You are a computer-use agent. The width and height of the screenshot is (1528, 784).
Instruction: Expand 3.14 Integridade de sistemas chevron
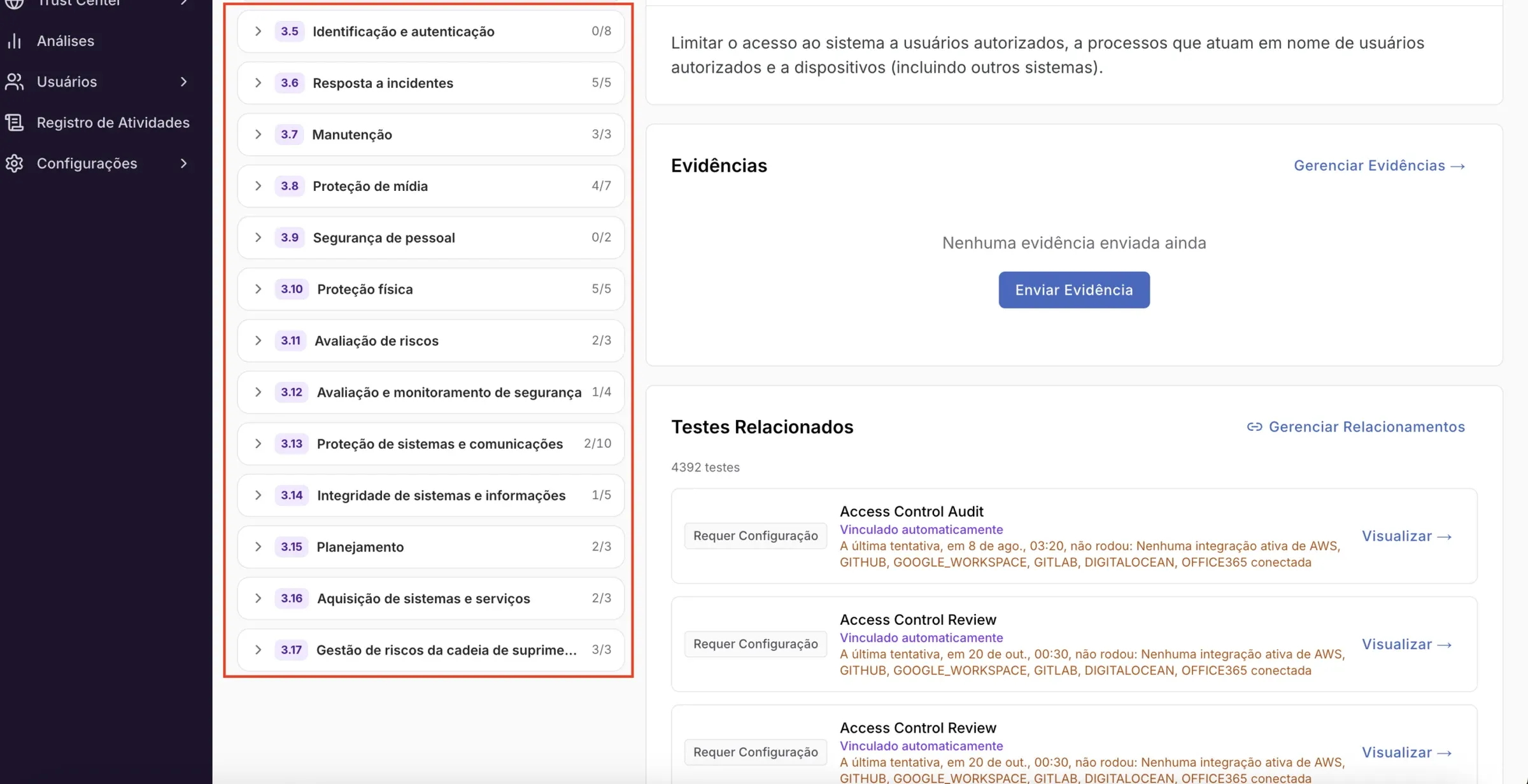pos(258,495)
